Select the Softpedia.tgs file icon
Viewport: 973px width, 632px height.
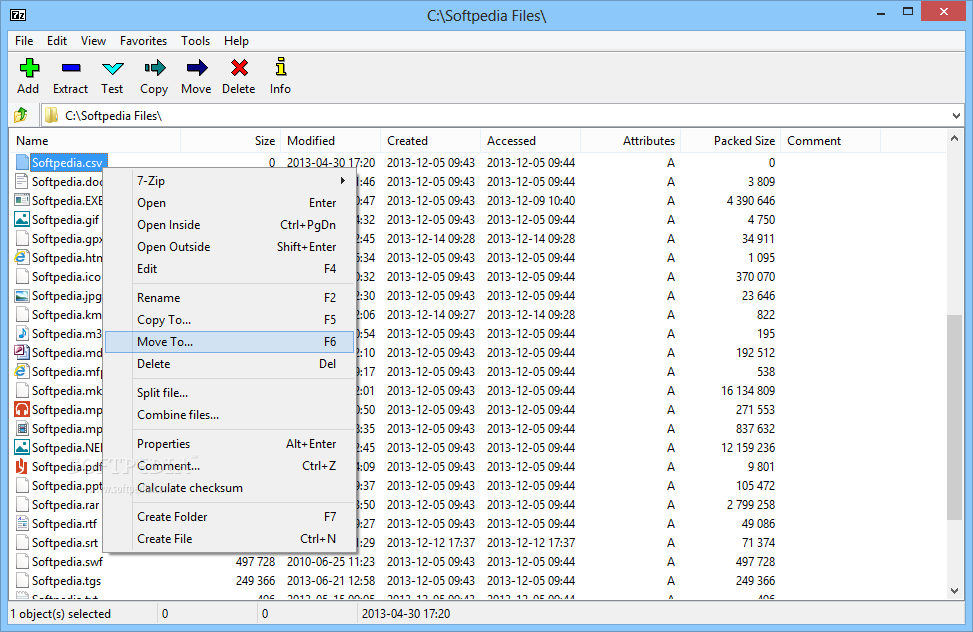[22, 580]
